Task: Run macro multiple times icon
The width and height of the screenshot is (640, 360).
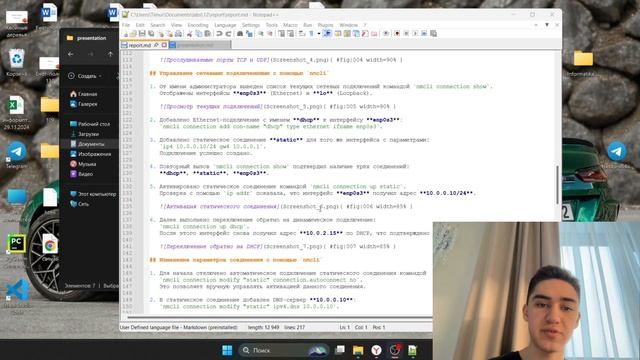Action: tap(425, 33)
